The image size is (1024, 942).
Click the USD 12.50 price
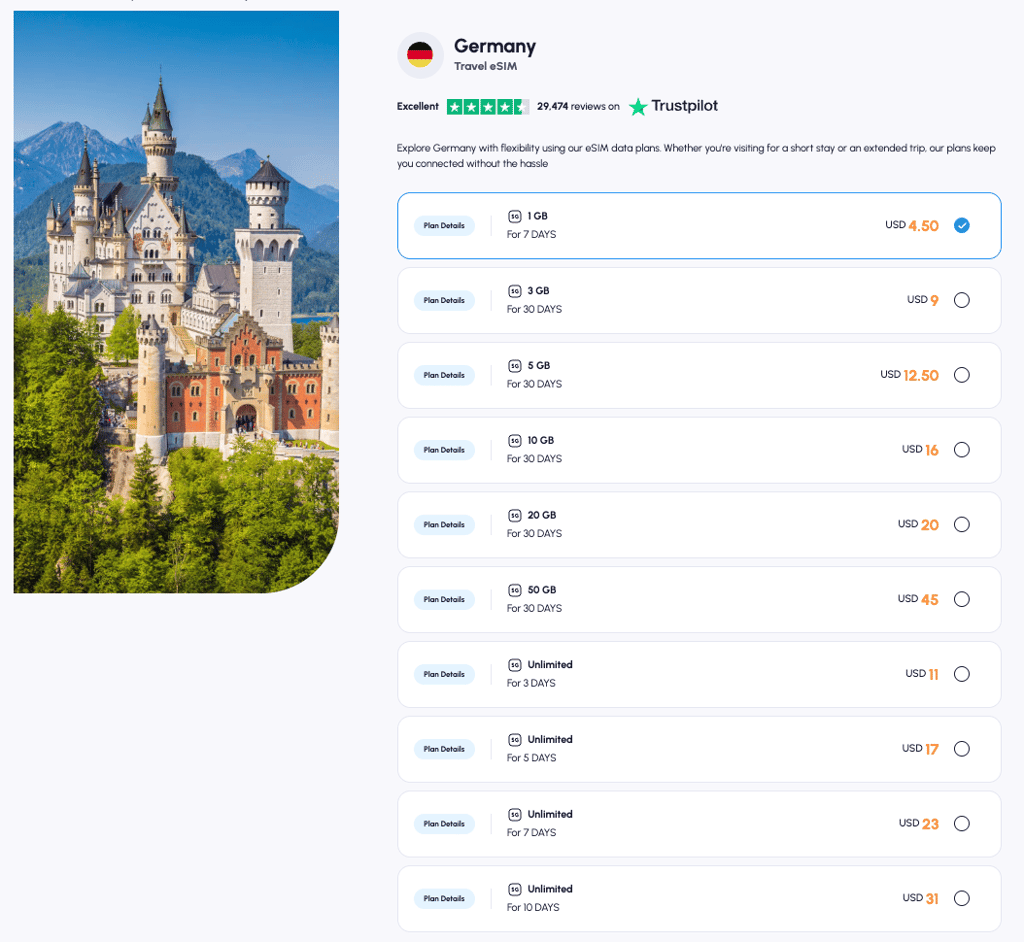(909, 375)
